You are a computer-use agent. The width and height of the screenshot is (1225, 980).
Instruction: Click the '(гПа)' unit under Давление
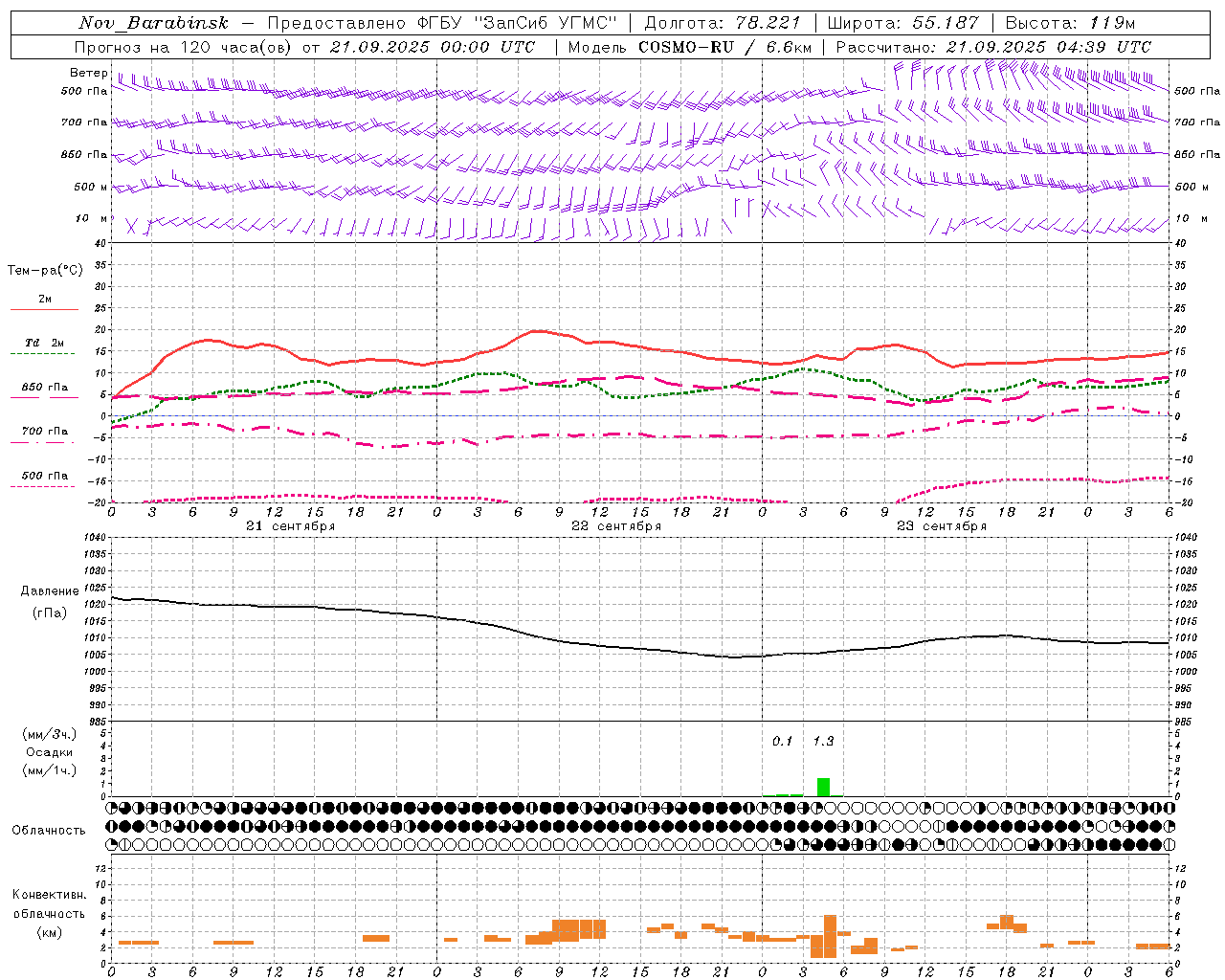[50, 613]
